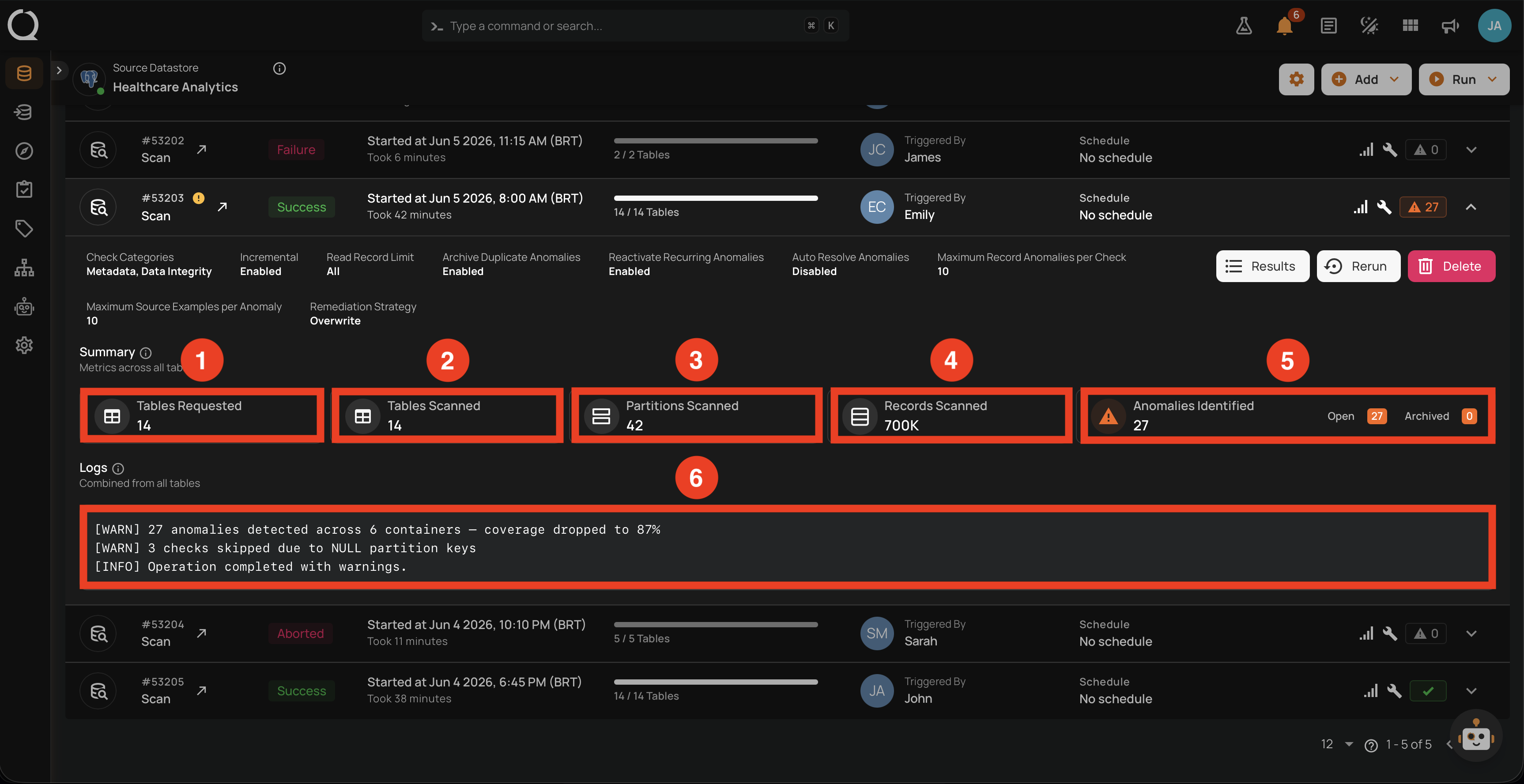
Task: Click the info icon next to Healthcare Analytics
Action: [x=279, y=68]
